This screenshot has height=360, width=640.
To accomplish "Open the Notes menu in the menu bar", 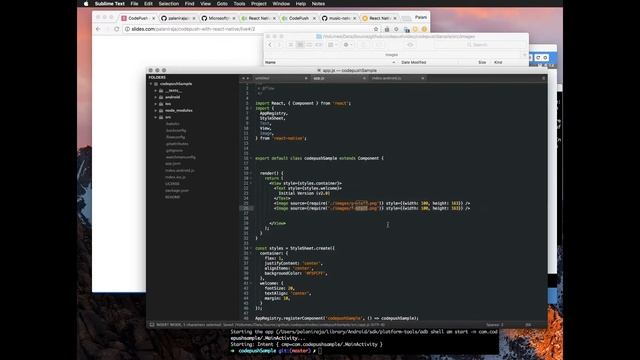I will click(318, 4).
